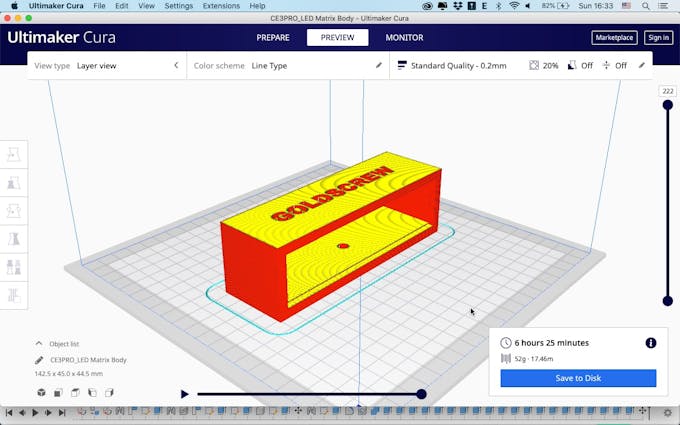Open the Marketplace
Screen dimensions: 680x425
coord(614,38)
